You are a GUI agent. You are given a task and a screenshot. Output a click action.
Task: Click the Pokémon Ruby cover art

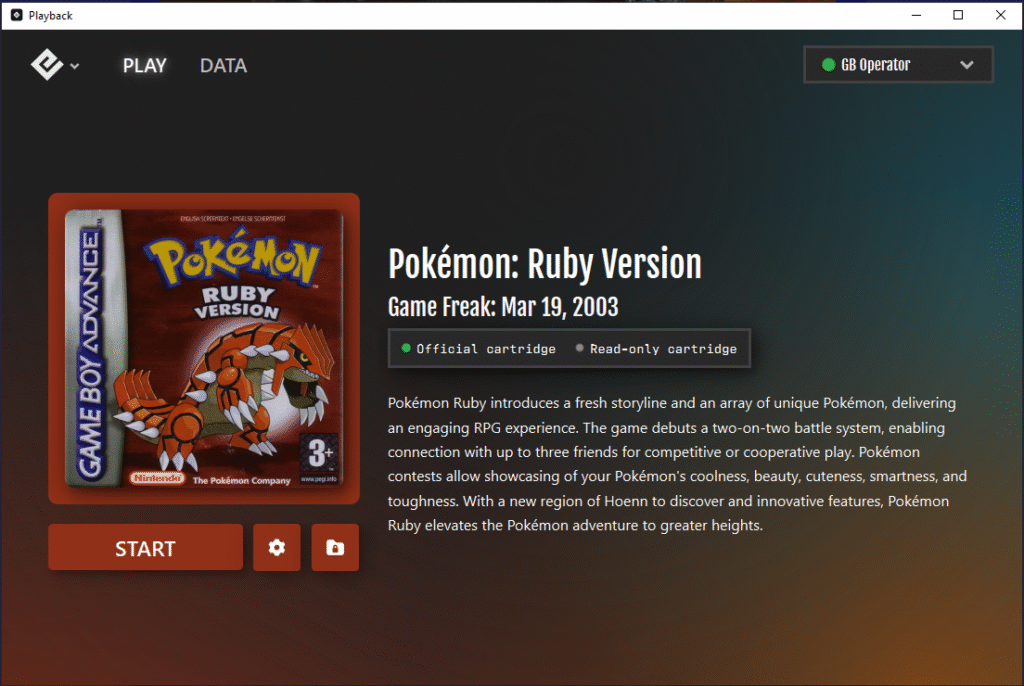203,347
